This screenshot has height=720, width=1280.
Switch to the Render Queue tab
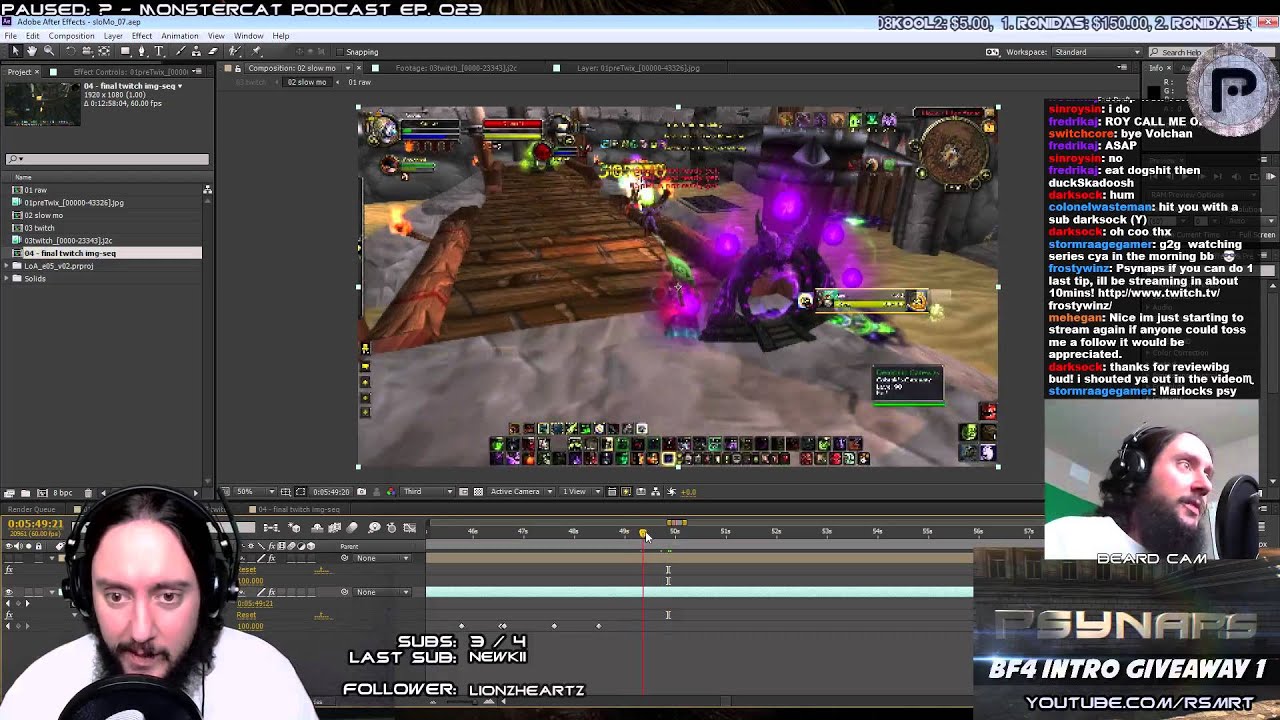click(33, 509)
